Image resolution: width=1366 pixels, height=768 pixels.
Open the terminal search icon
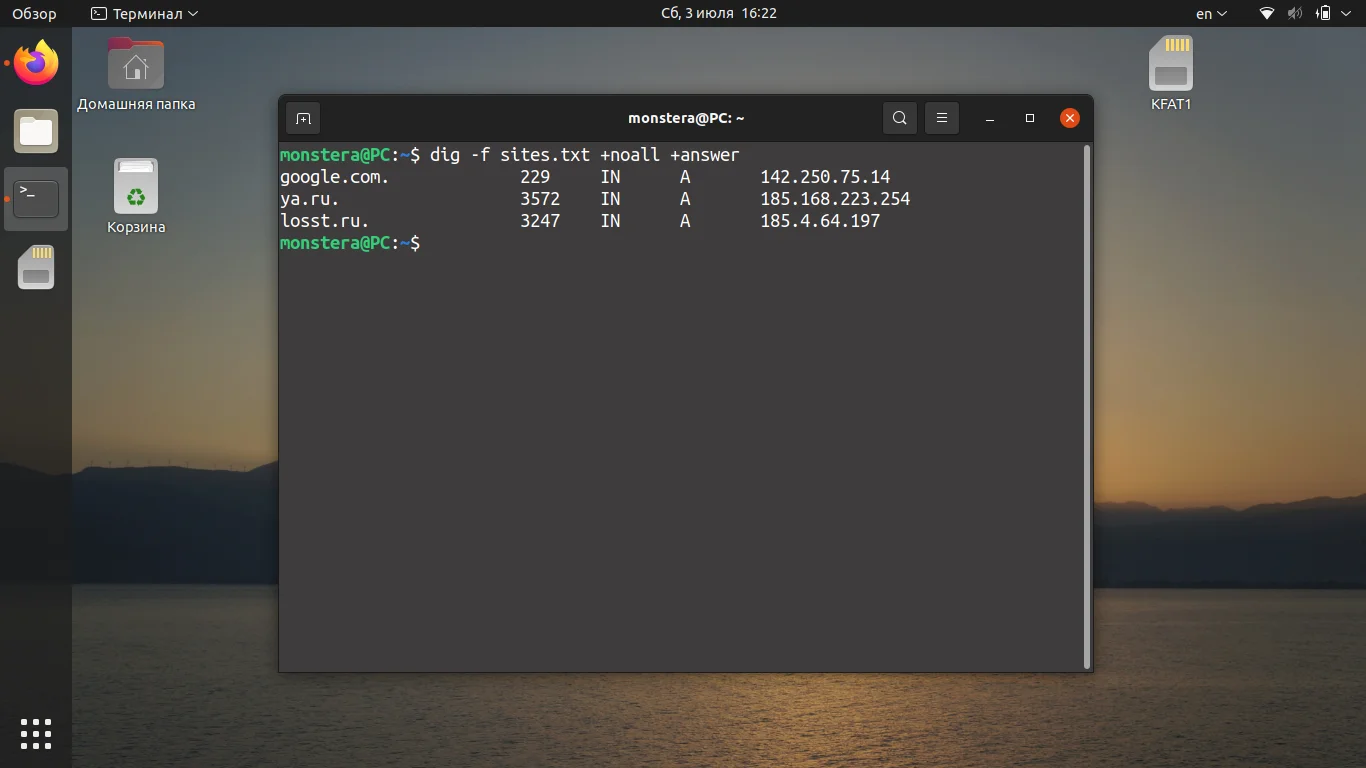click(898, 117)
